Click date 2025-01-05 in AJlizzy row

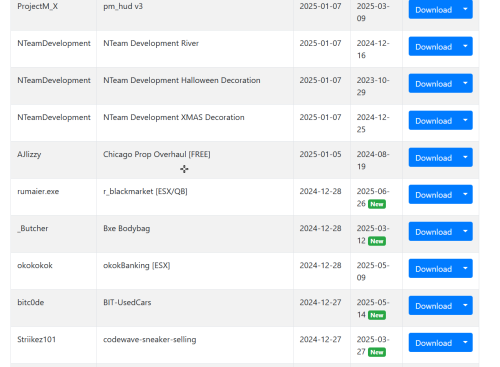(x=320, y=154)
